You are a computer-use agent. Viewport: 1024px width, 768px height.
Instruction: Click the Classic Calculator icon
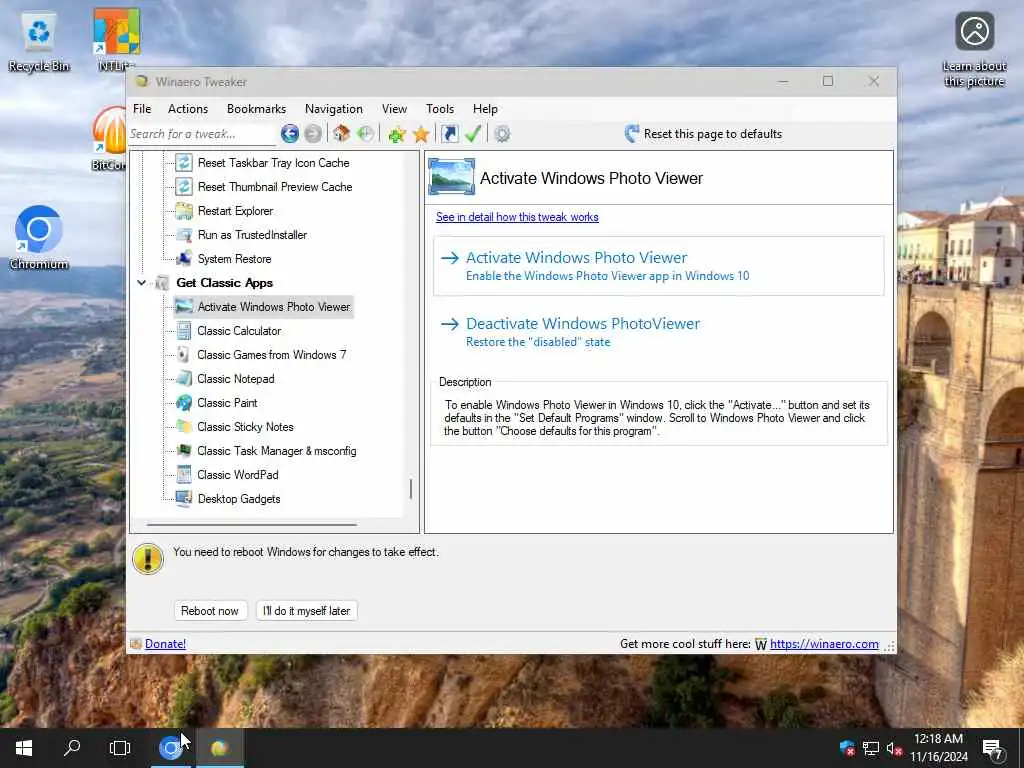click(x=184, y=330)
